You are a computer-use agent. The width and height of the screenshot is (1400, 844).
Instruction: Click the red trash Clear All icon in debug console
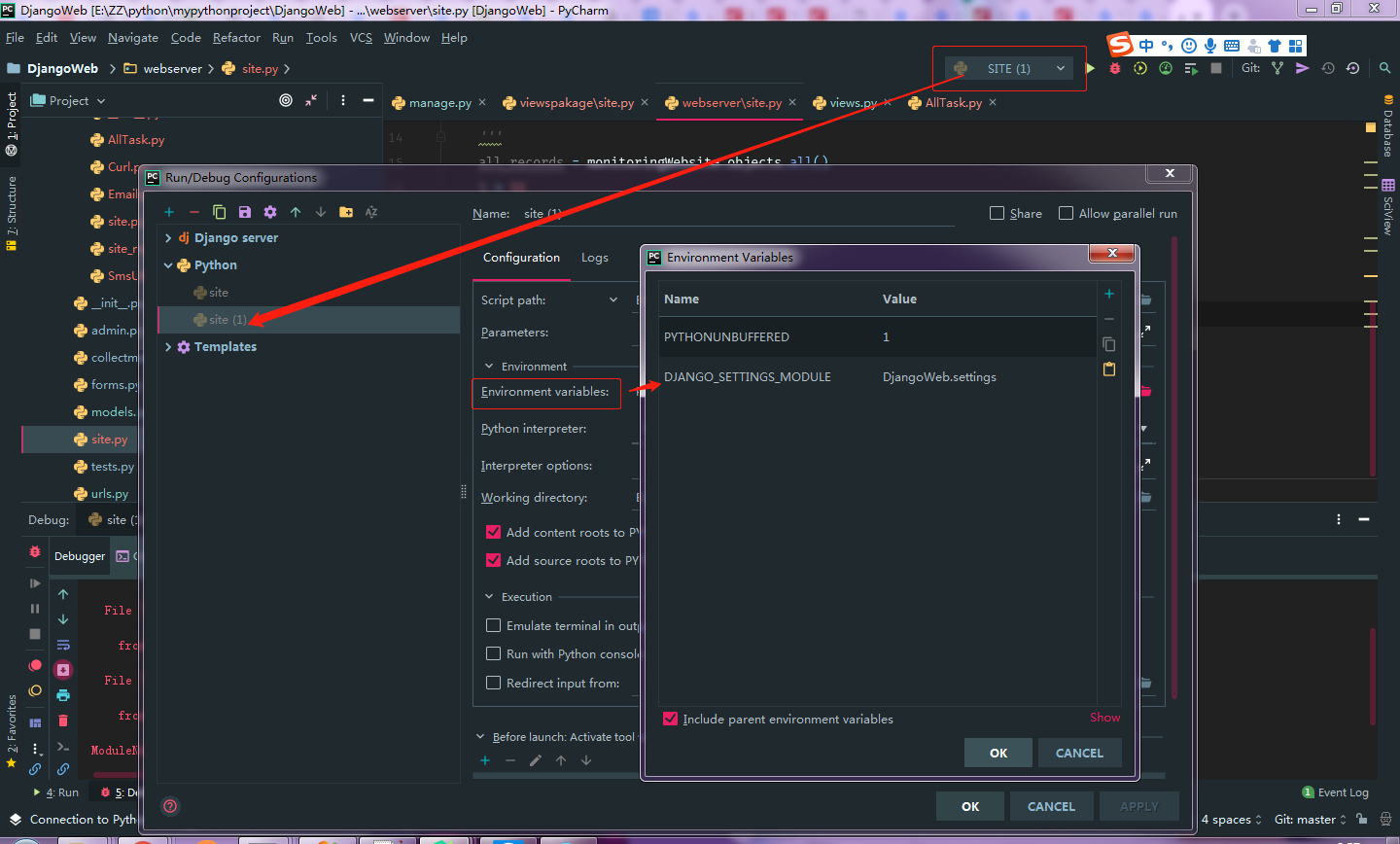point(63,721)
